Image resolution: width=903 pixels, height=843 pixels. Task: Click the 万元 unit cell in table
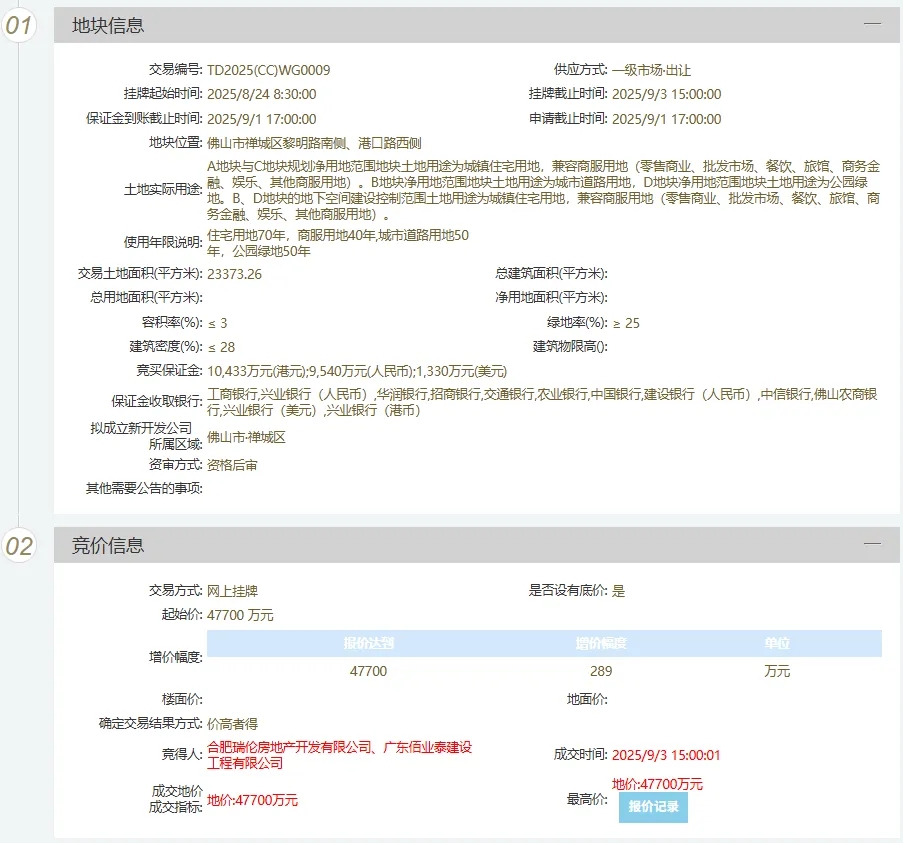pyautogui.click(x=776, y=671)
